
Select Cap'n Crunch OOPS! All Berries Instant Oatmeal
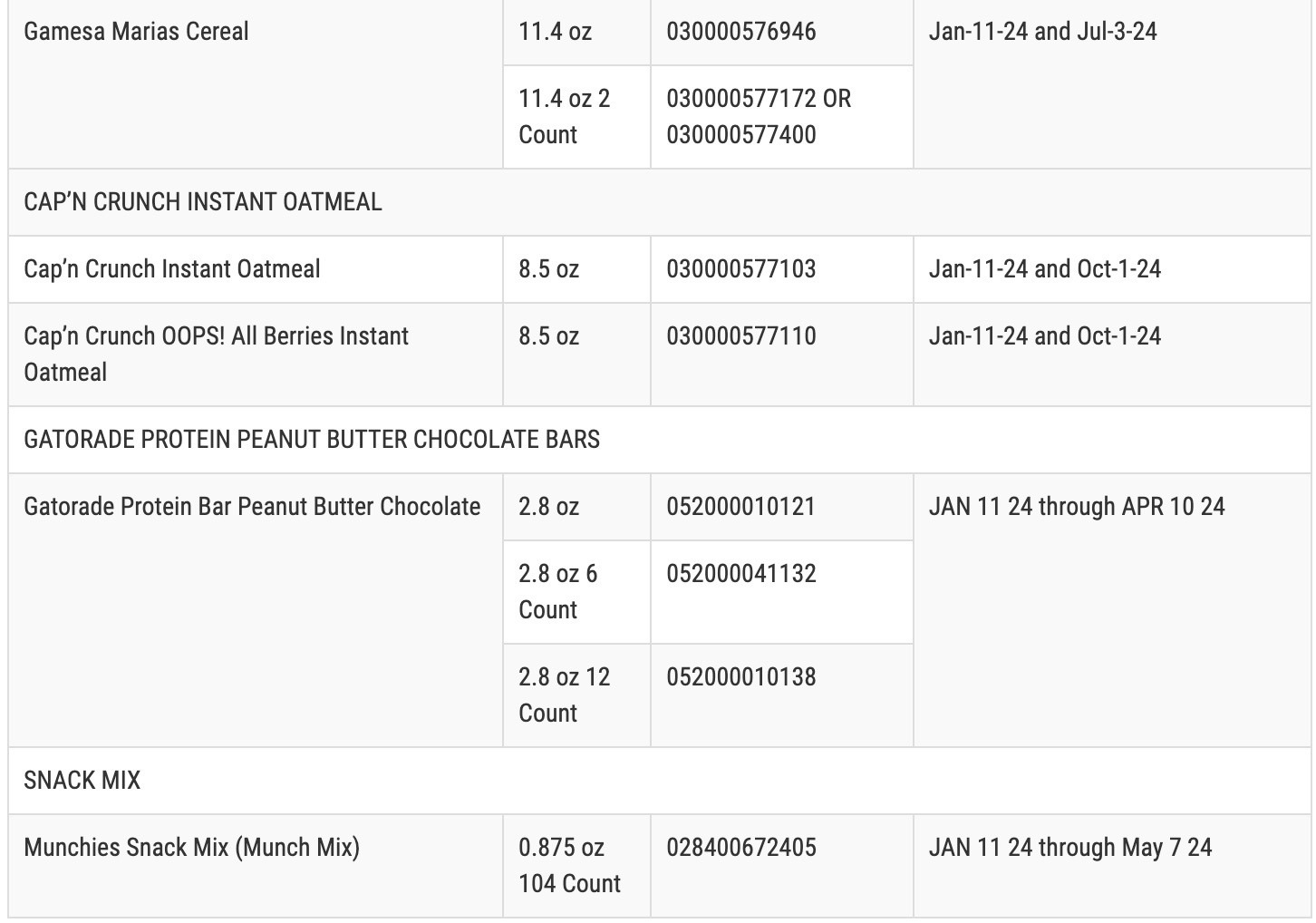(217, 355)
